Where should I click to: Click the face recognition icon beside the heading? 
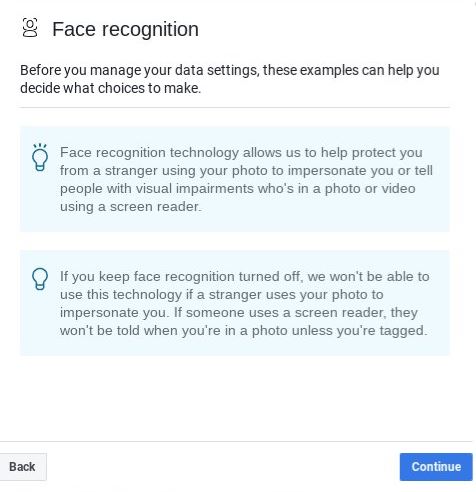pyautogui.click(x=30, y=28)
